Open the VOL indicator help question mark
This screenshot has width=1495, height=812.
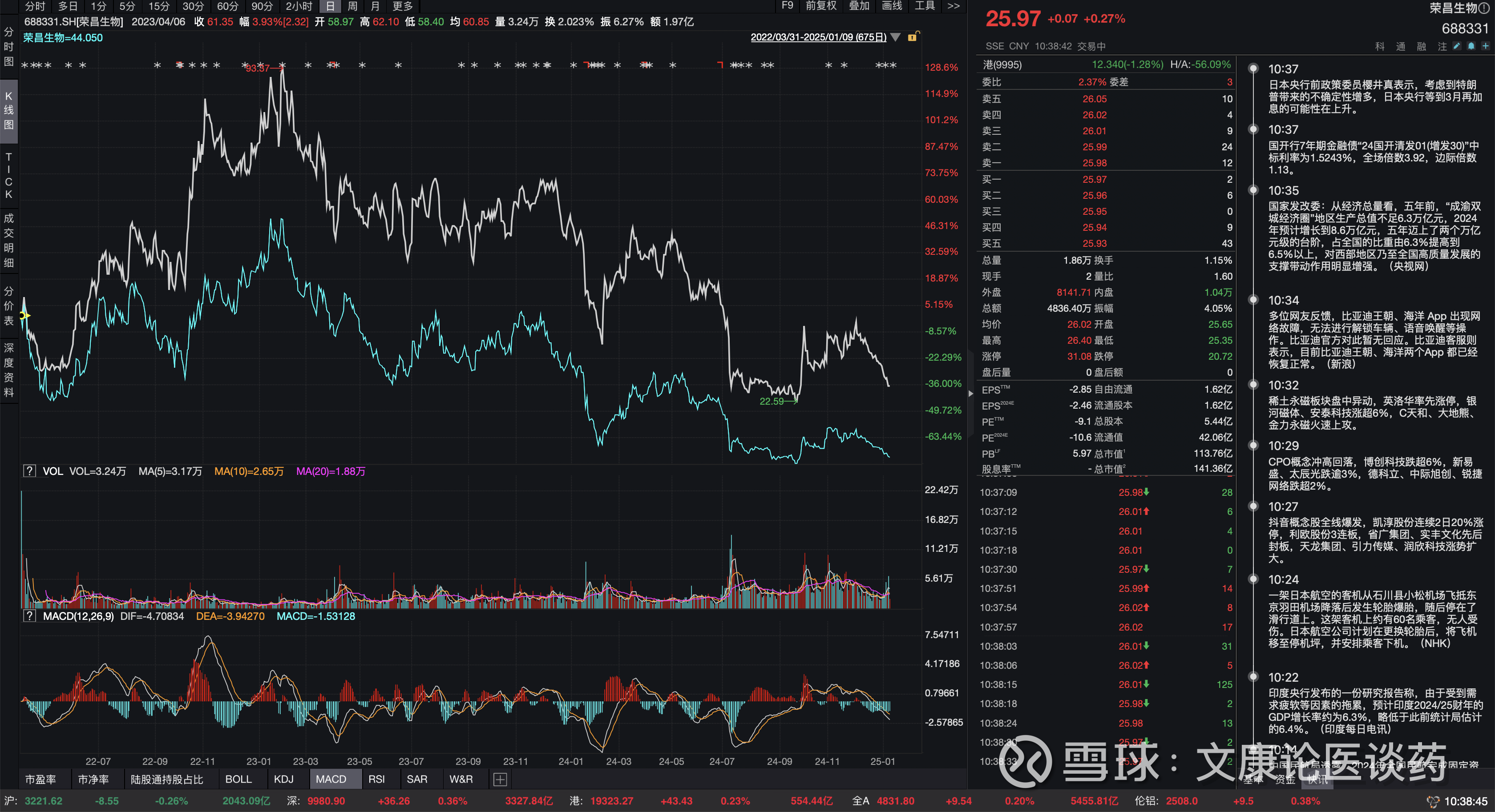pos(30,471)
